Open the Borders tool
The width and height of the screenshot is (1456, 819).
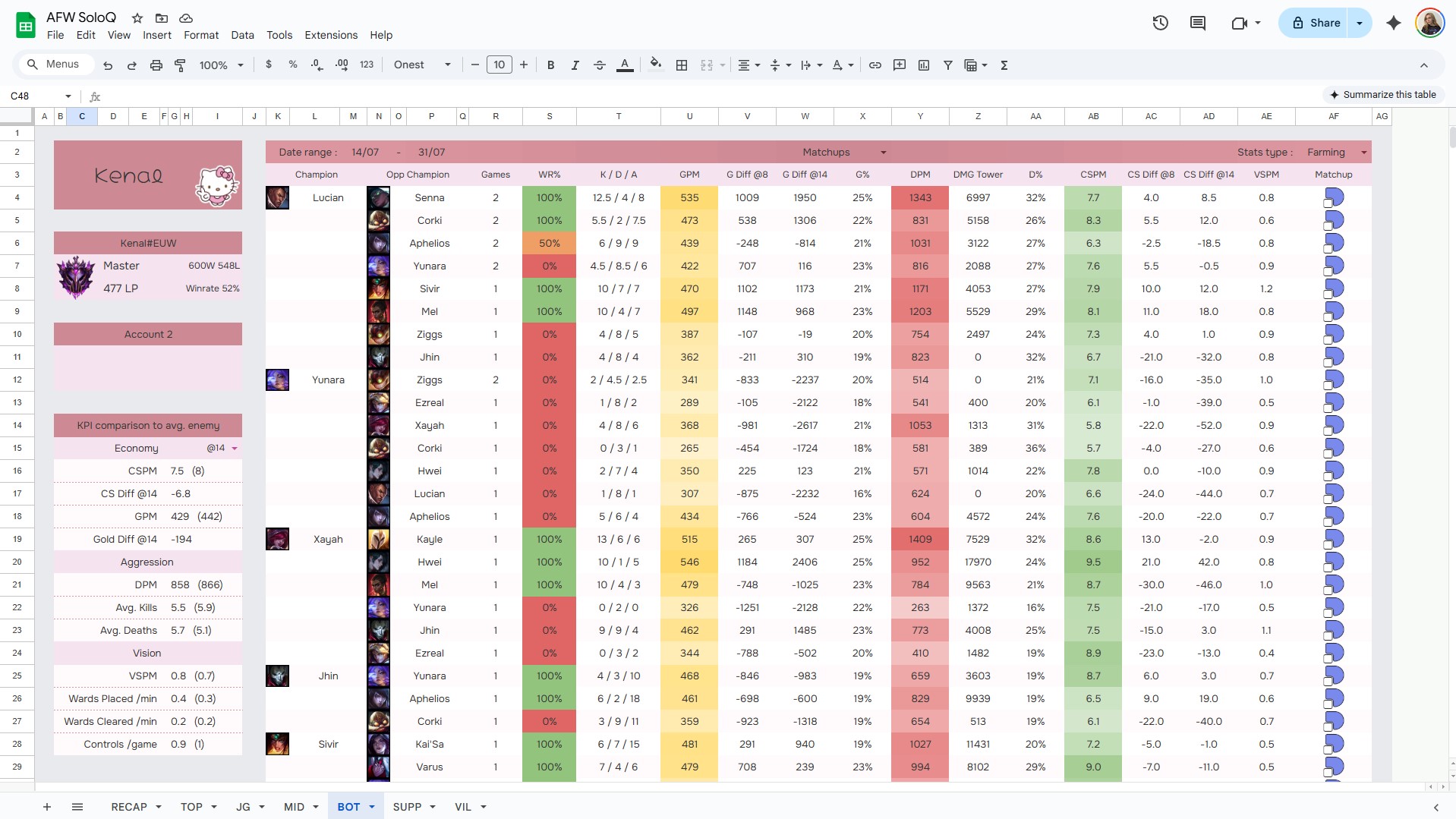682,65
